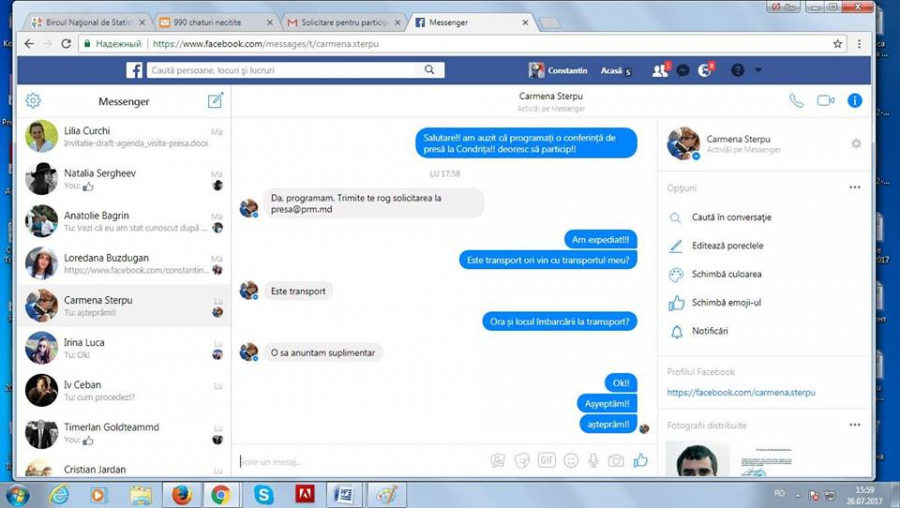Open the shared document thumbnail
The width and height of the screenshot is (900, 508).
point(766,459)
